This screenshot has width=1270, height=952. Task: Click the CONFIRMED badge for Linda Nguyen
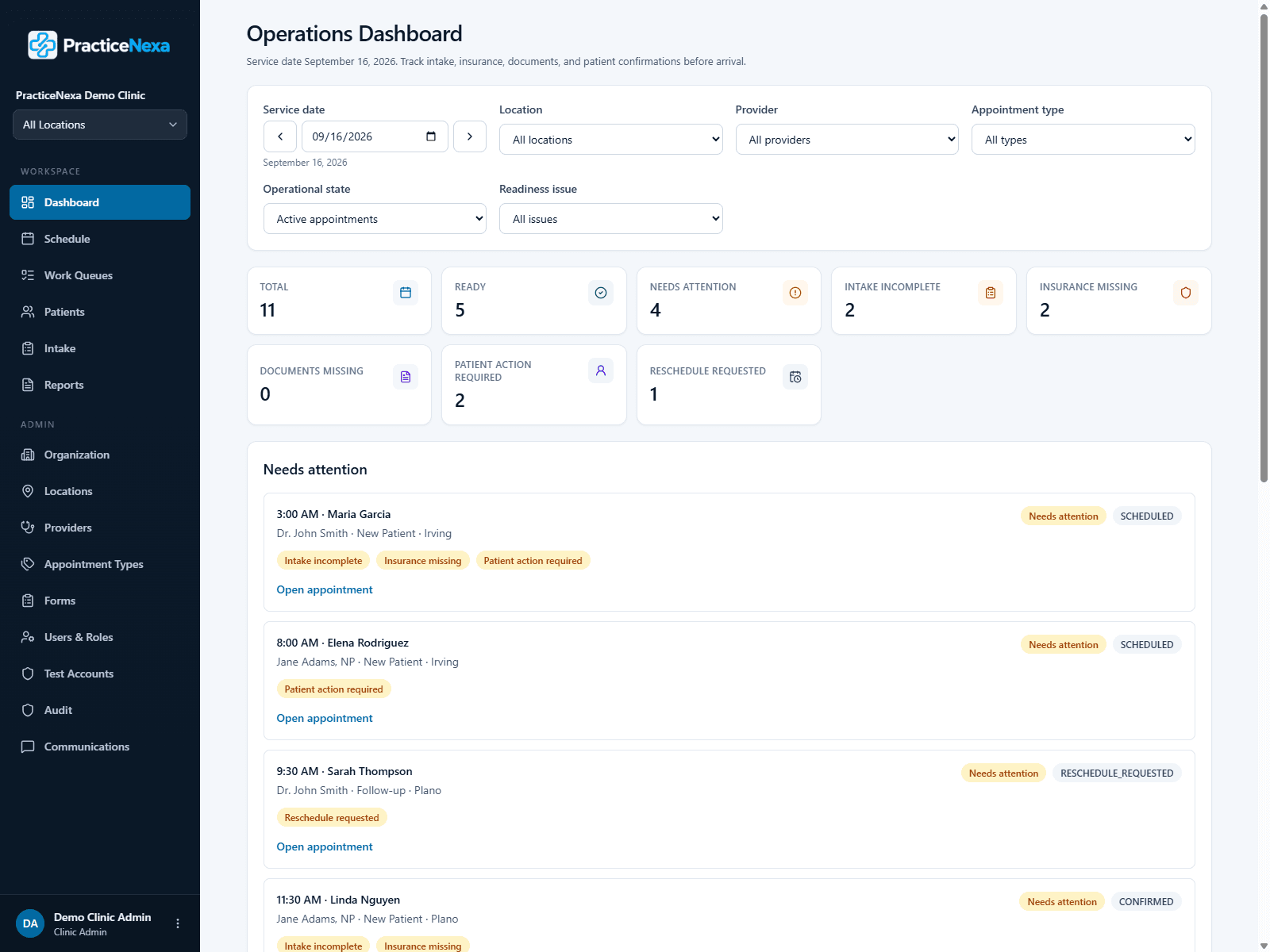[x=1146, y=902]
